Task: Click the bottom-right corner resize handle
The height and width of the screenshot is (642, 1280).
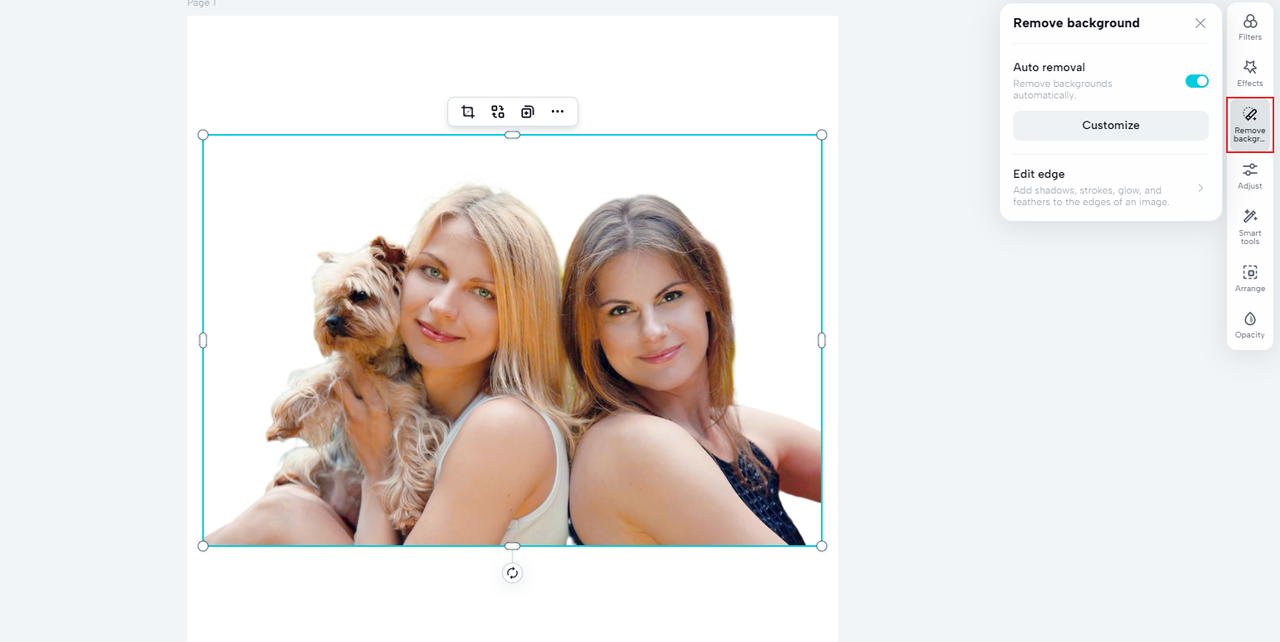Action: tap(822, 546)
